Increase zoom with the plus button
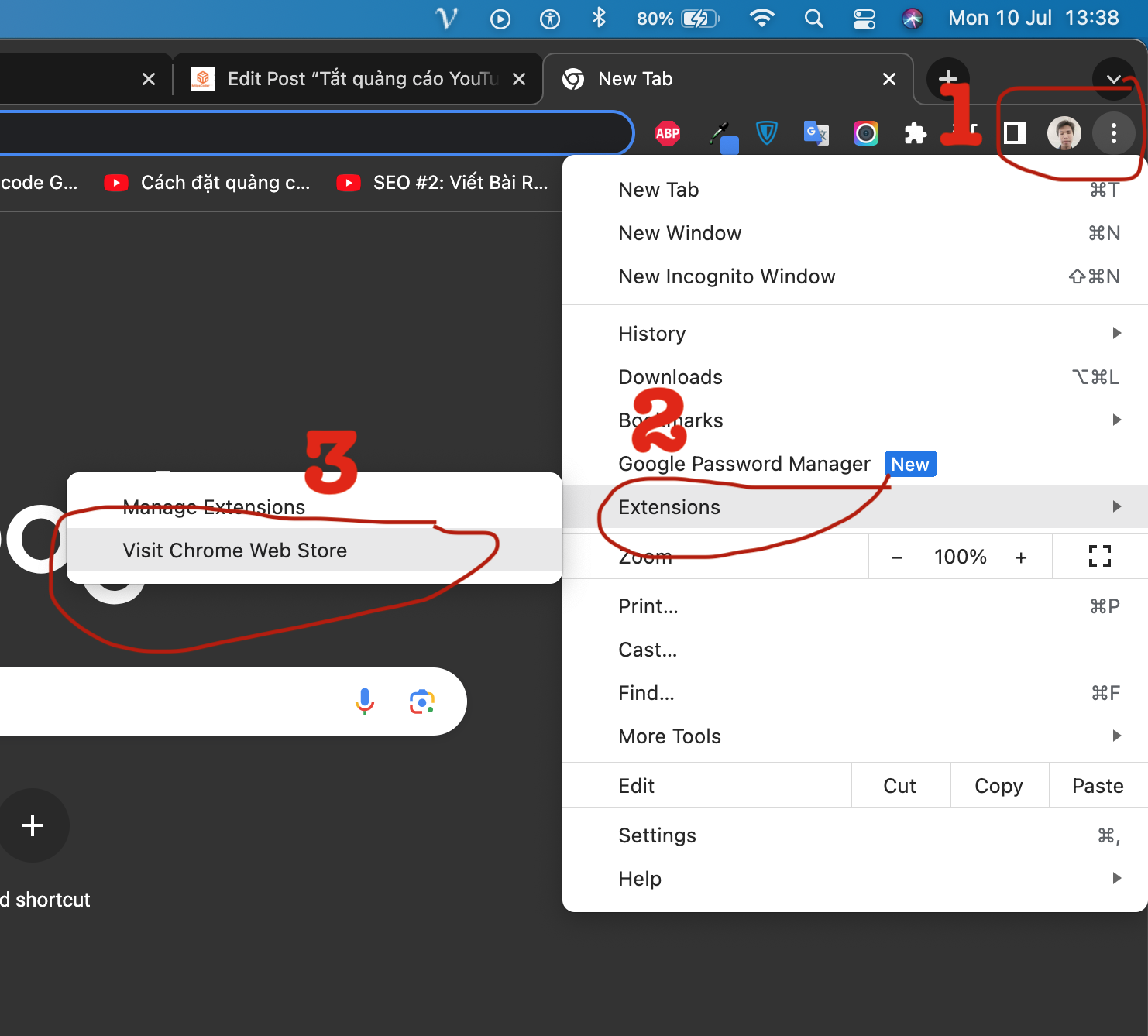The height and width of the screenshot is (1036, 1148). [1021, 557]
